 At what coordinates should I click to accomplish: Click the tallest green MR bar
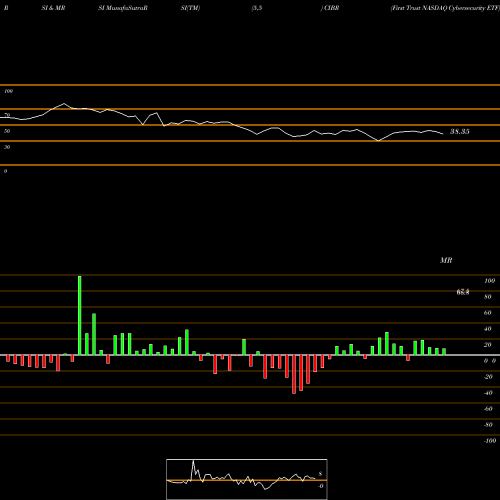tap(80, 315)
